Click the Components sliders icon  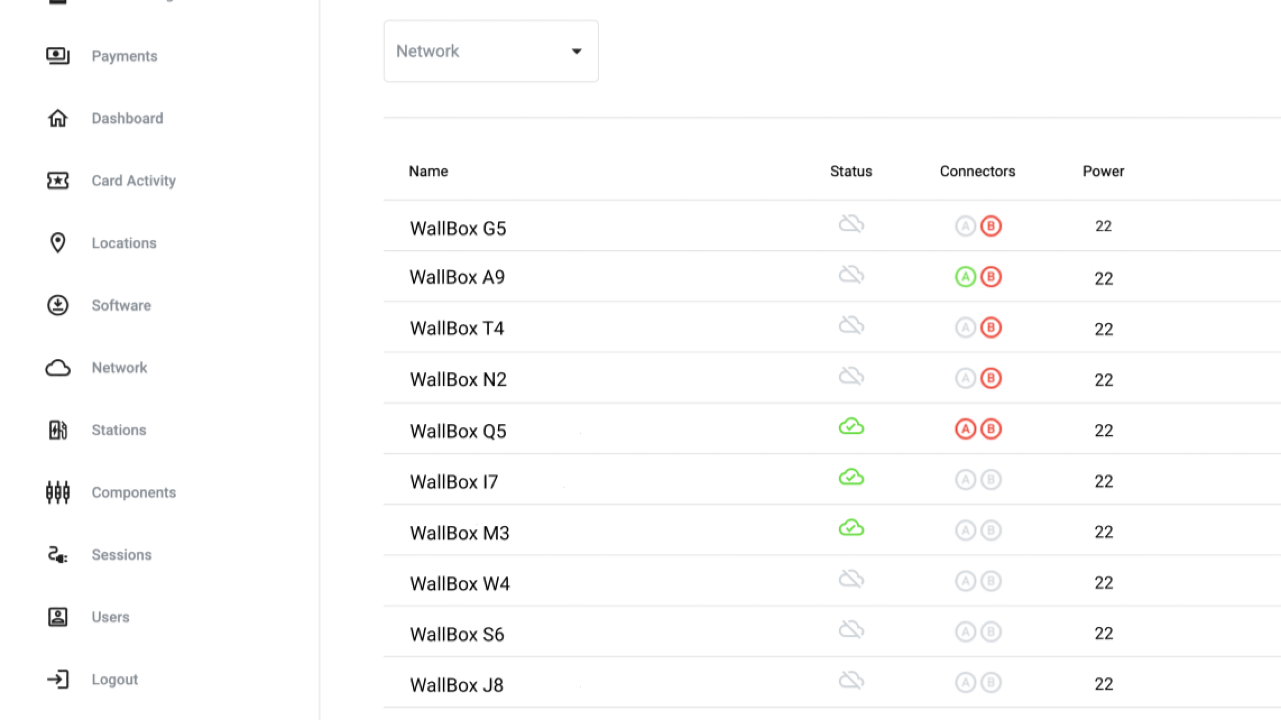click(x=58, y=492)
